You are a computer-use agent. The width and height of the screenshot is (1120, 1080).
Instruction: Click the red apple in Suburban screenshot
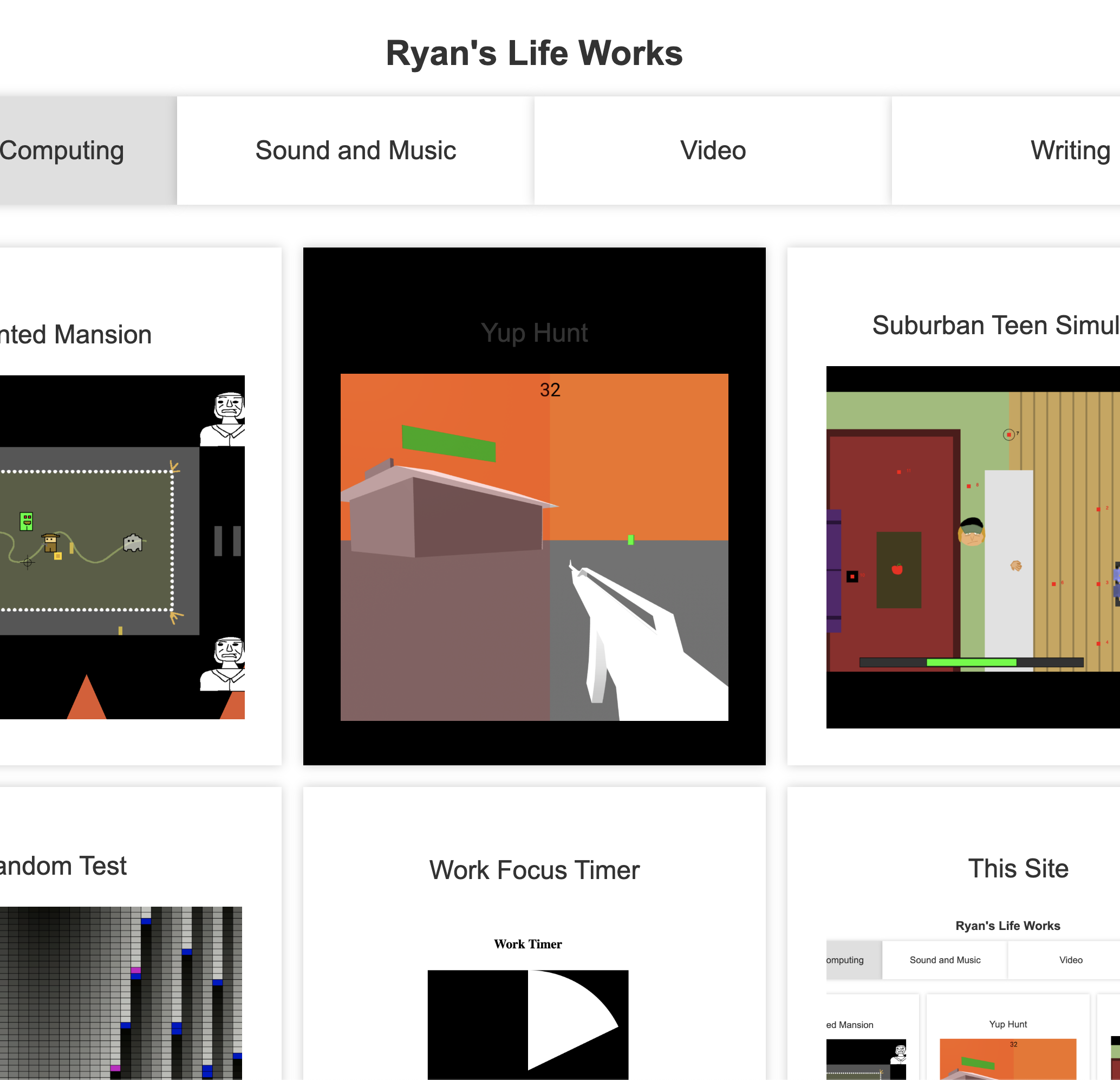tap(897, 569)
